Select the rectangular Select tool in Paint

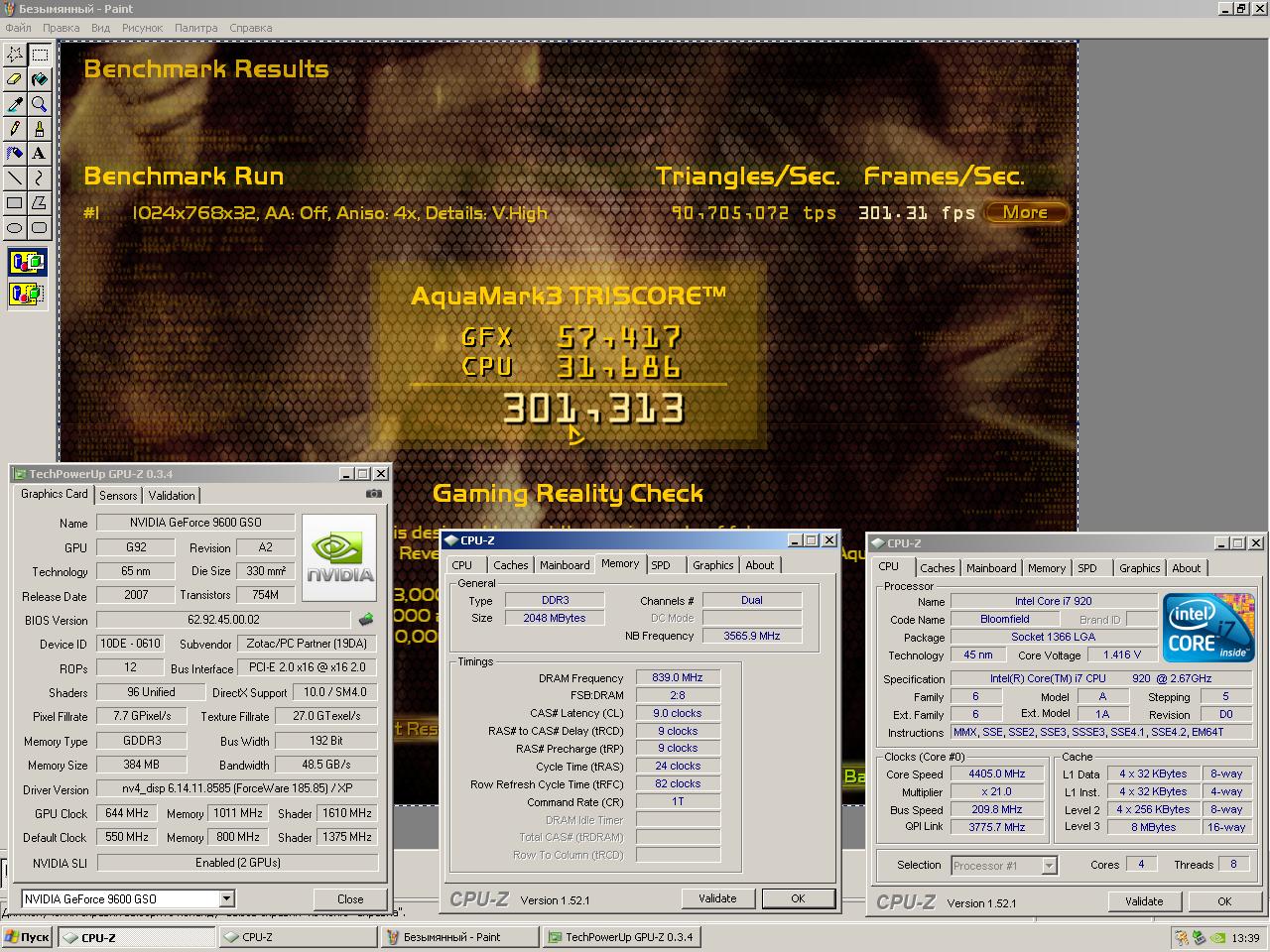40,55
